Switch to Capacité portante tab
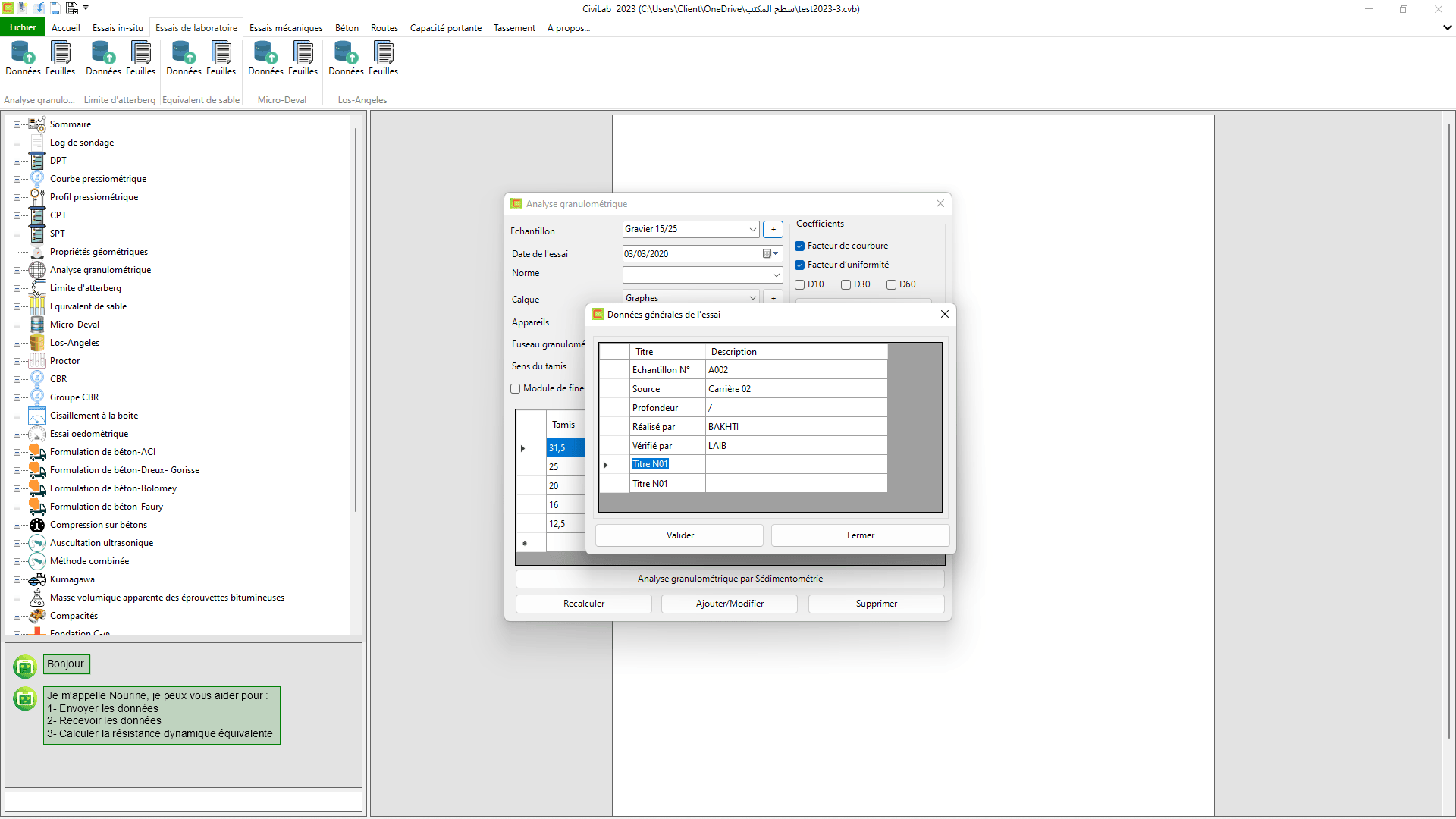 (x=446, y=28)
